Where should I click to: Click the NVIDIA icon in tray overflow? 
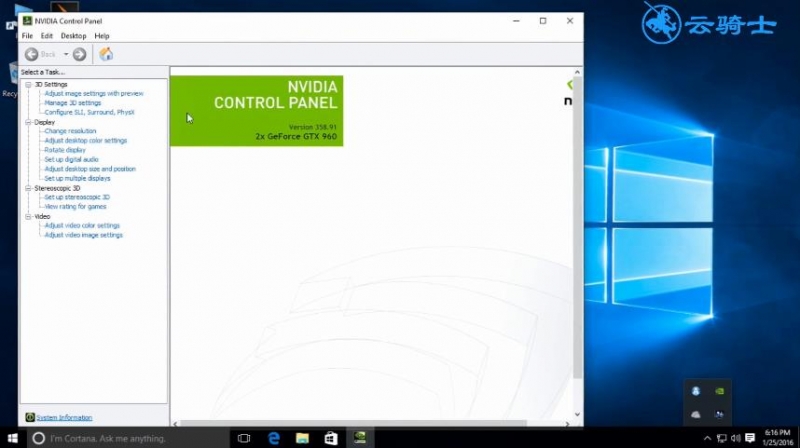click(x=719, y=391)
